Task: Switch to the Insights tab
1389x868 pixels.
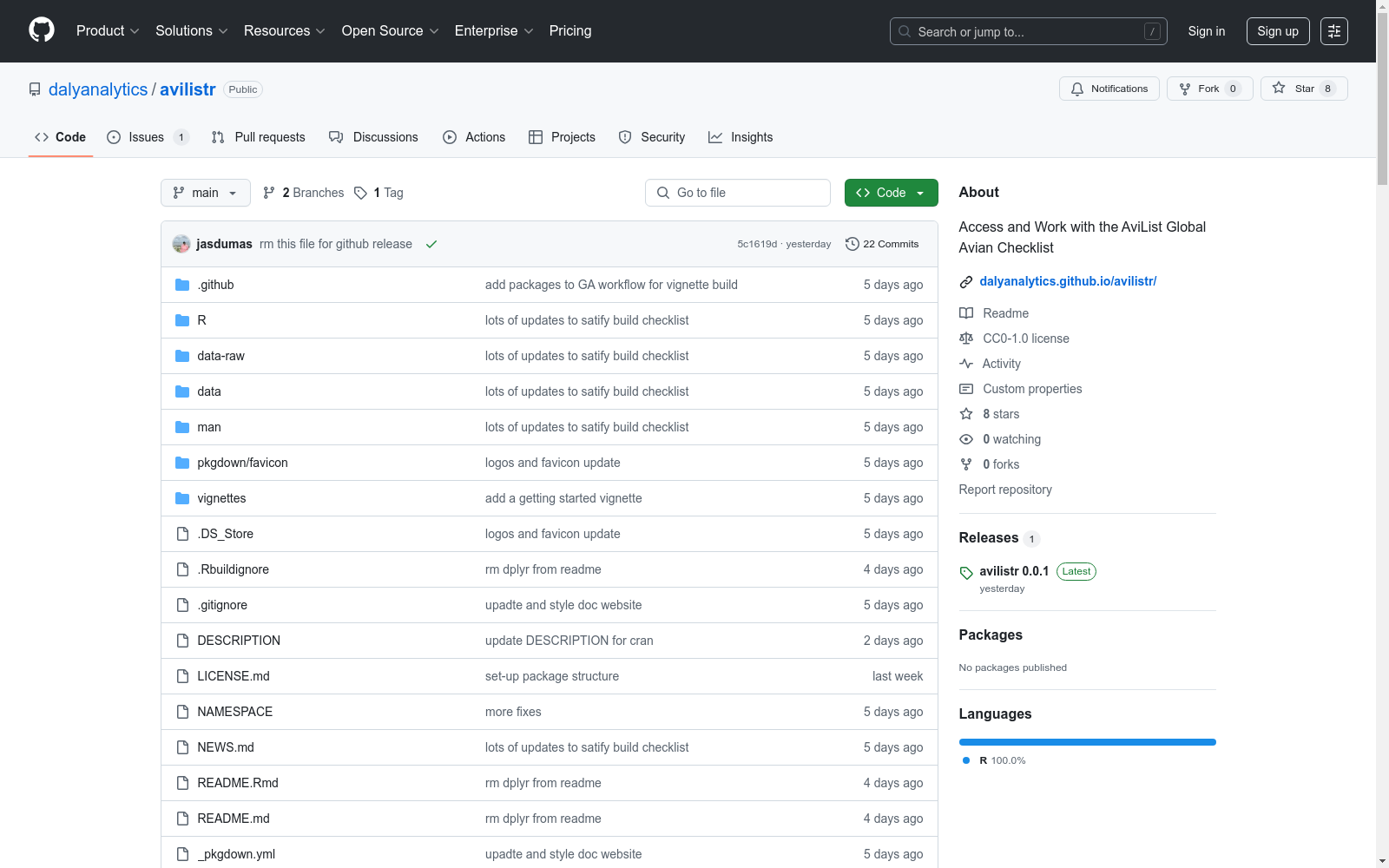Action: [741, 137]
